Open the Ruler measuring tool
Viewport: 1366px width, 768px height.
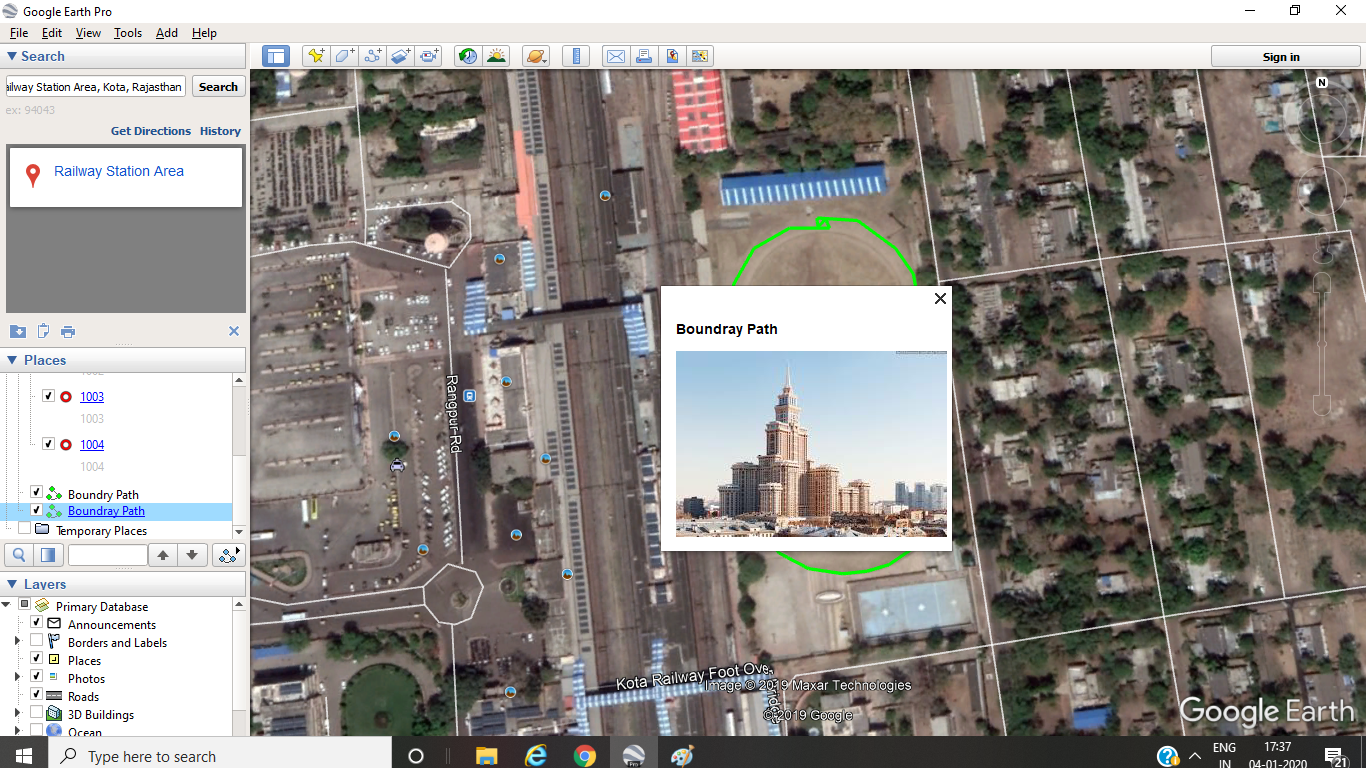576,56
